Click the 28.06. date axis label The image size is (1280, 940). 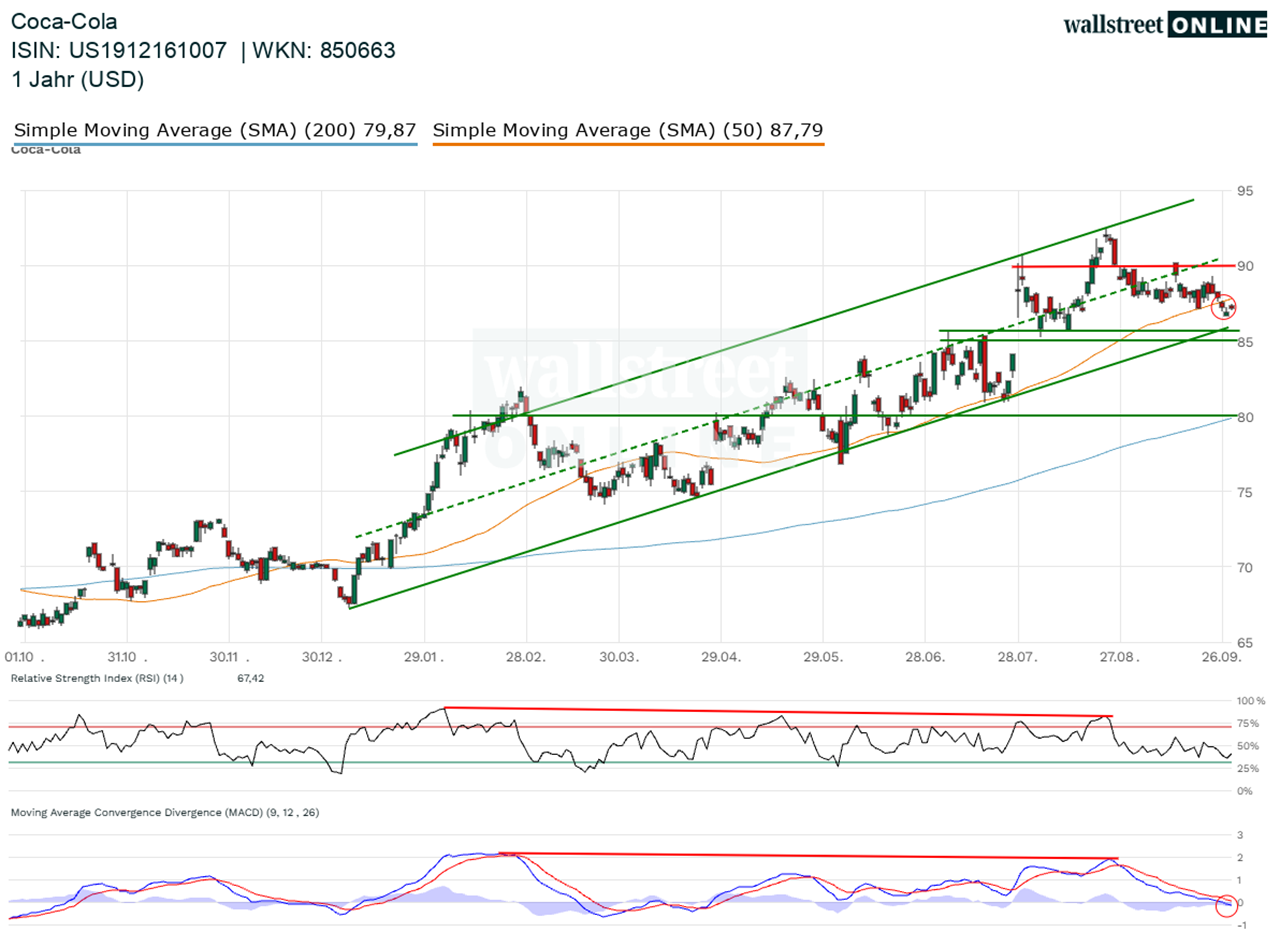click(x=926, y=657)
